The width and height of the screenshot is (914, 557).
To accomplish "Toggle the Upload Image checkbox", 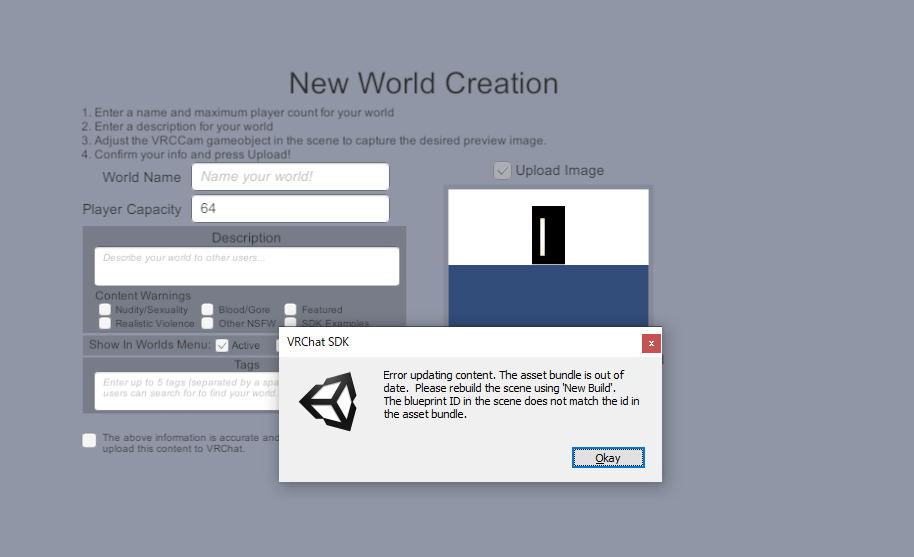I will pyautogui.click(x=502, y=171).
